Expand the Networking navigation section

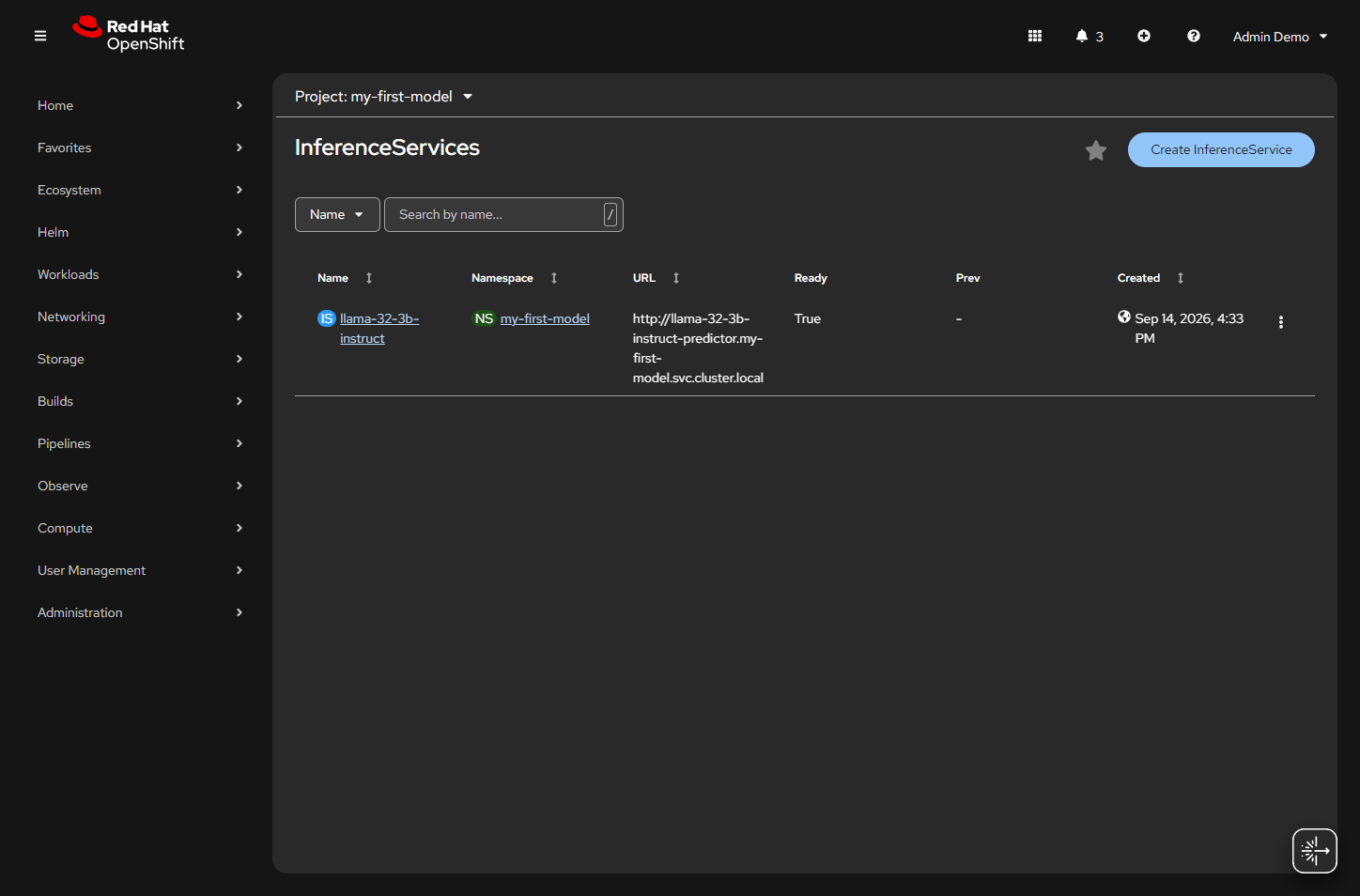pos(140,317)
